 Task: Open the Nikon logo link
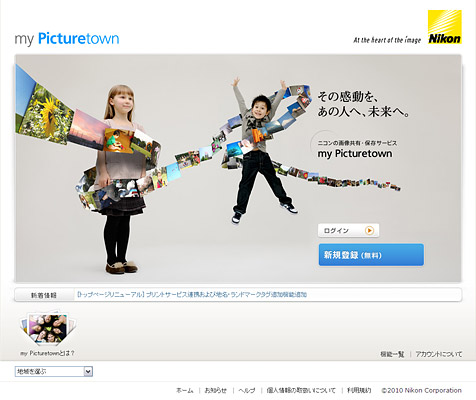445,27
